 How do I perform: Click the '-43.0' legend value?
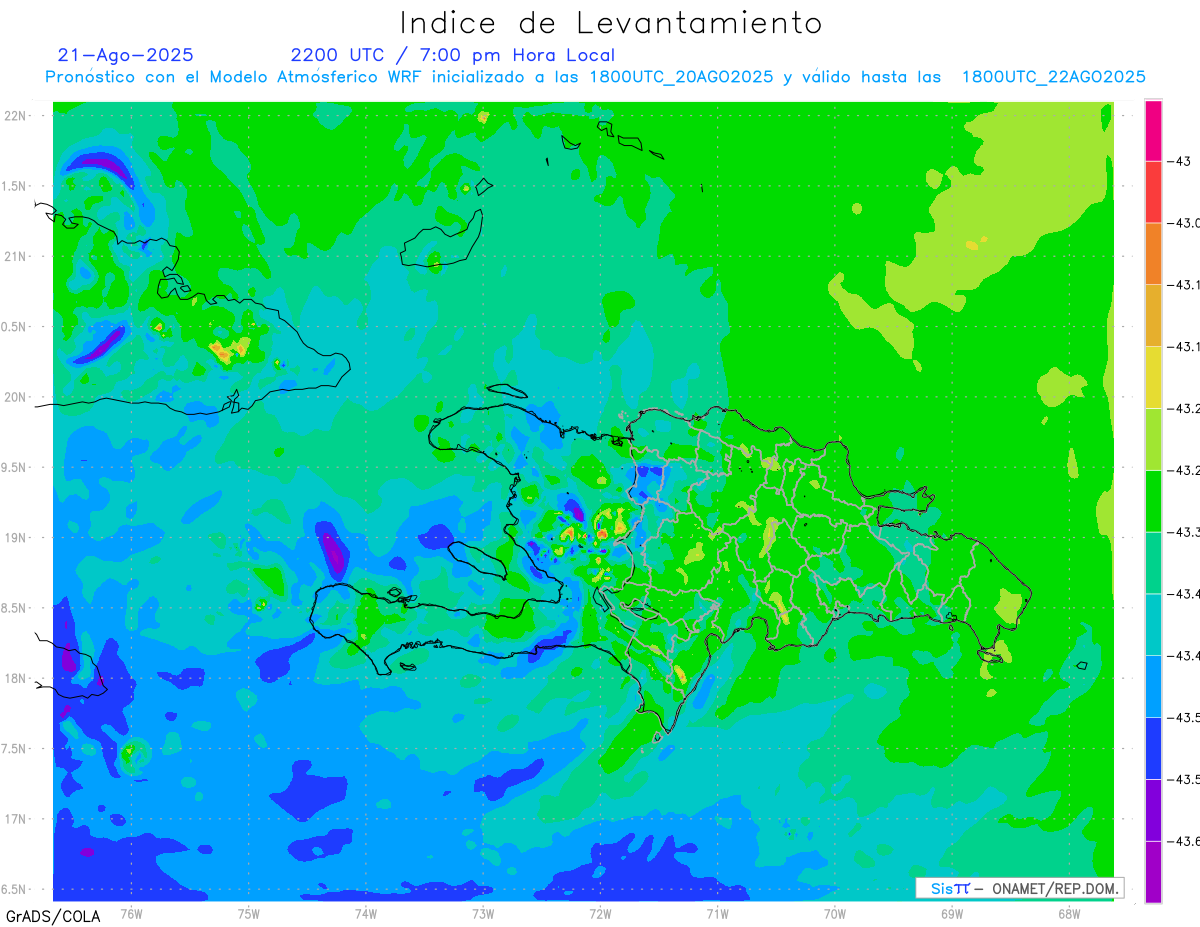coord(1183,223)
